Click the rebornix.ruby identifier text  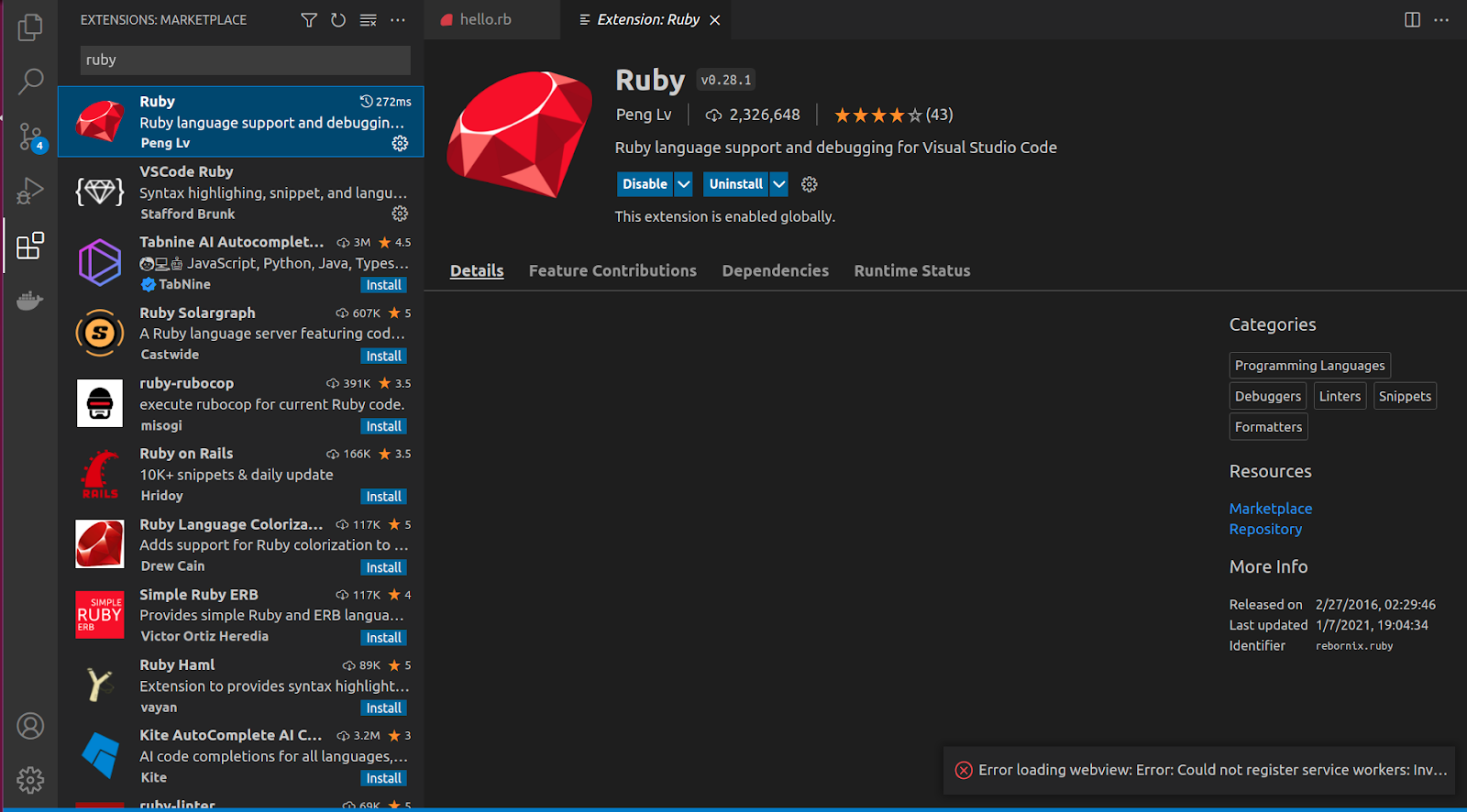coord(1354,646)
